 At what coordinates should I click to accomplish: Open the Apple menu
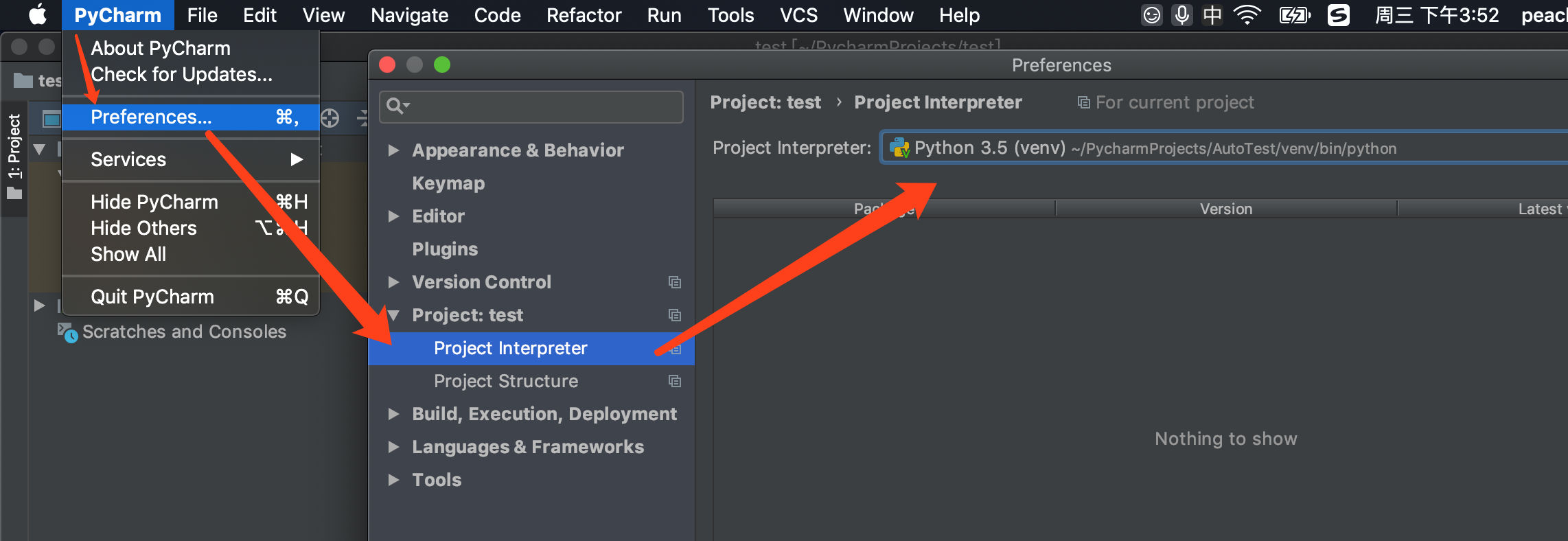coord(37,15)
